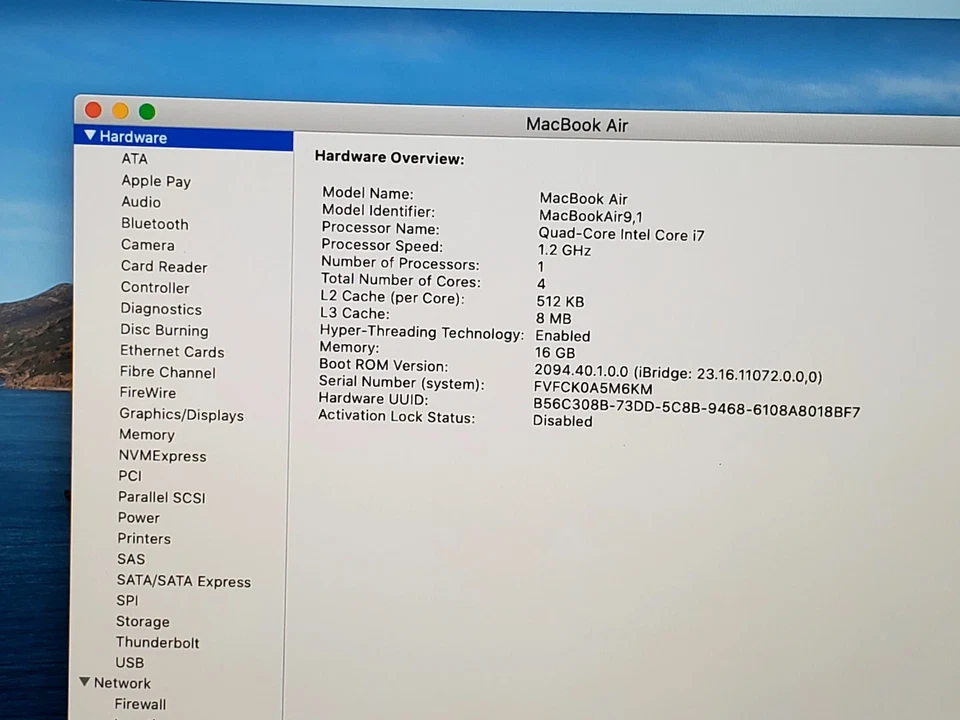The image size is (960, 720).
Task: Select the Quad-Core Intel Core i7 value
Action: 621,234
